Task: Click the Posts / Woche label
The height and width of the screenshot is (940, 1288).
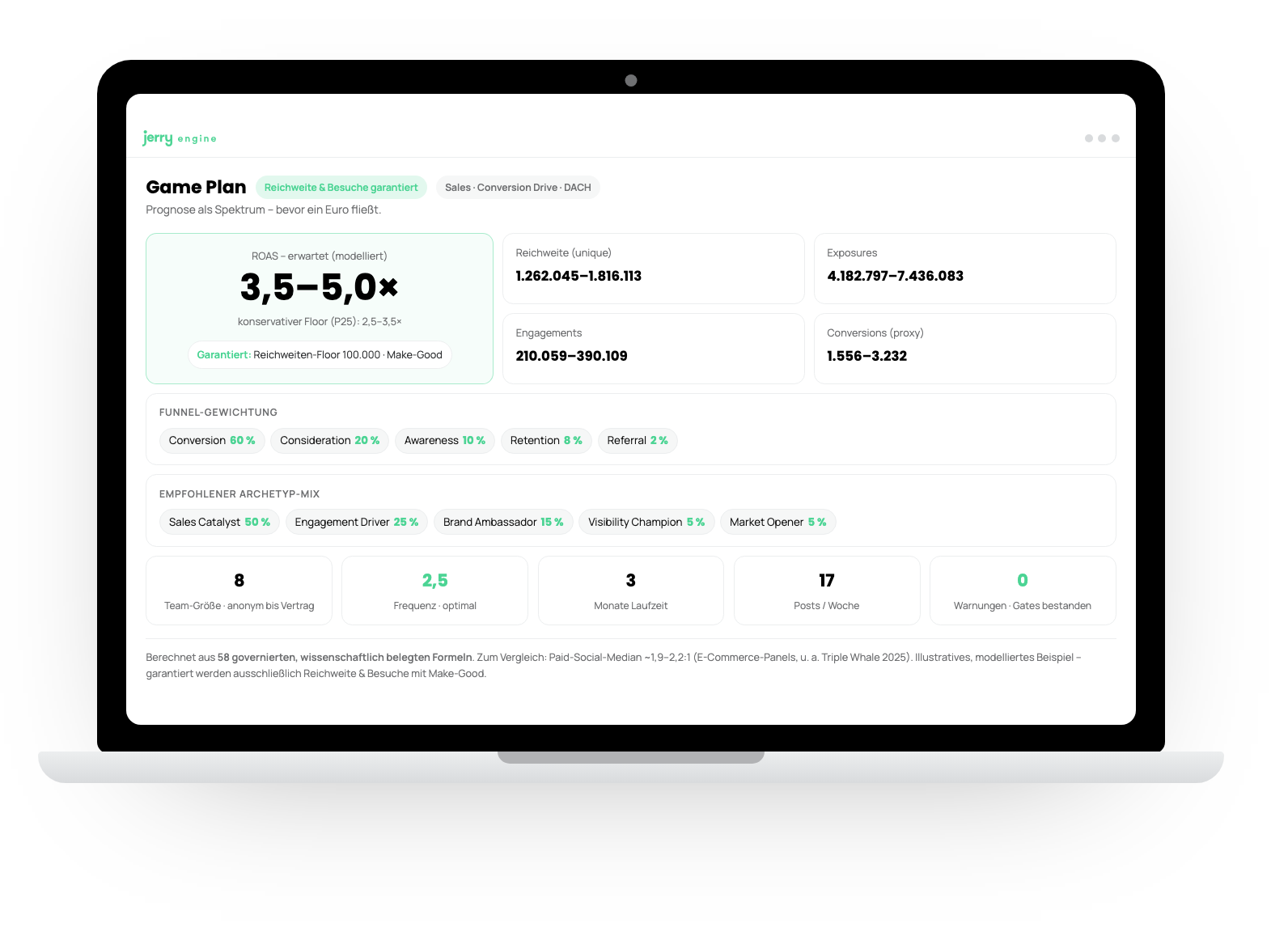Action: (827, 606)
